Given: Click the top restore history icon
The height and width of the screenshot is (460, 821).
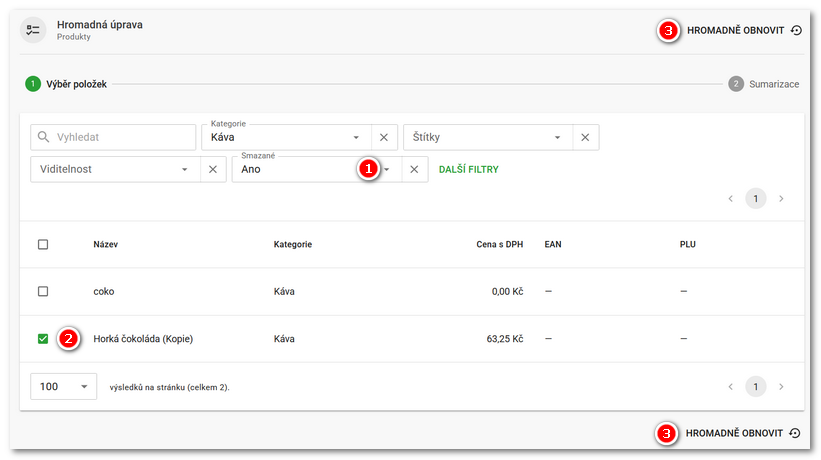Looking at the screenshot, I should pos(796,30).
